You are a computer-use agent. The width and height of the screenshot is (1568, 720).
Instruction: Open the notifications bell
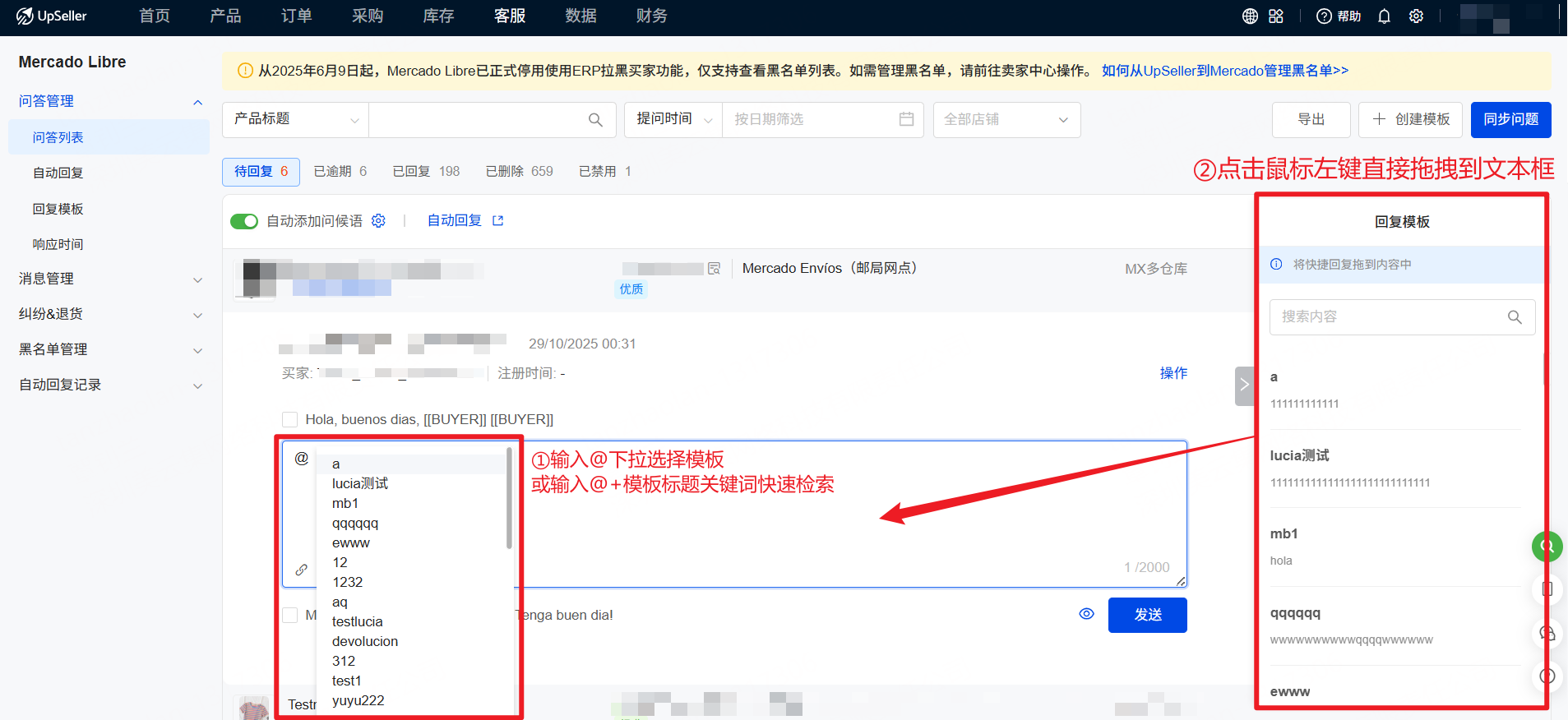1384,16
